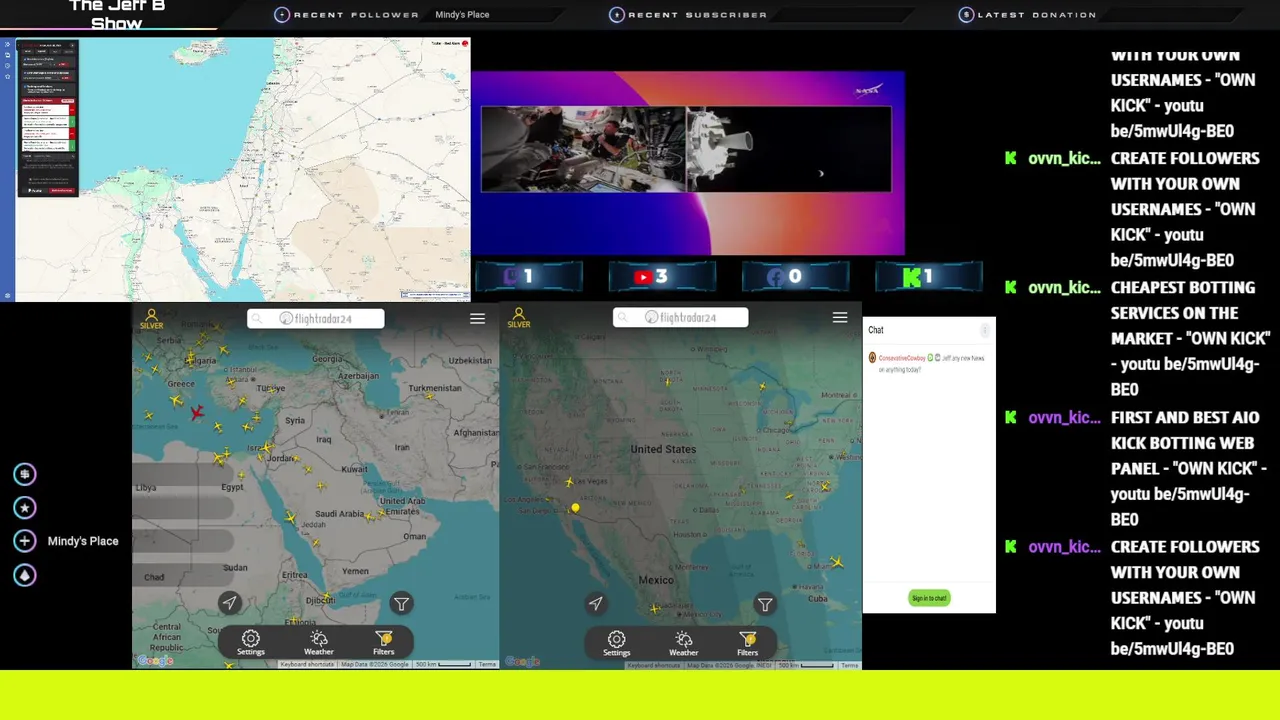Click plus icon beside Mindy's Place

click(x=25, y=541)
